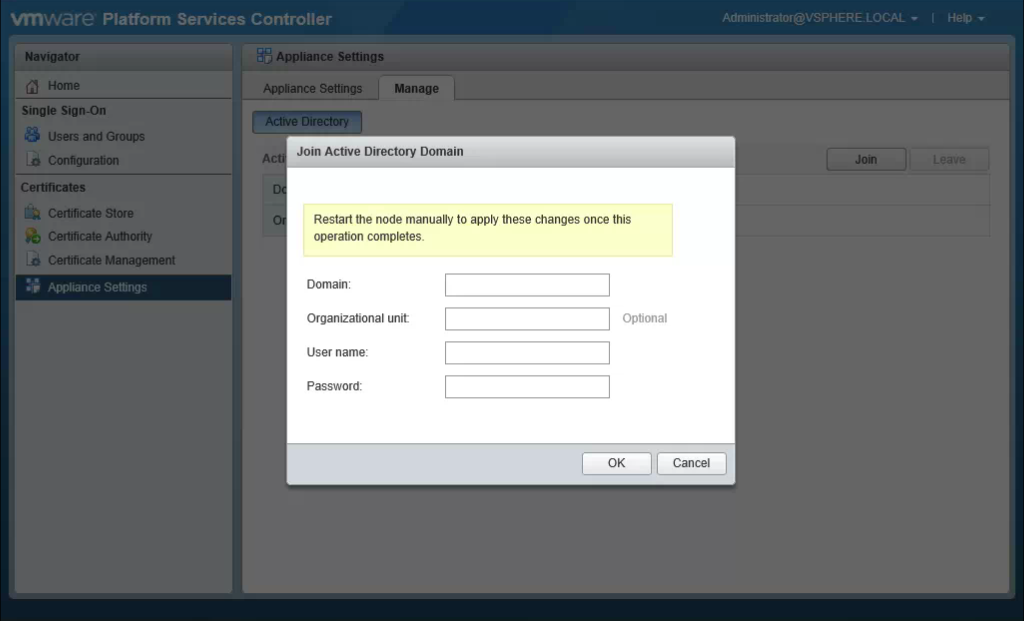The image size is (1024, 621).
Task: Click the VMware logo in header
Action: coord(52,18)
